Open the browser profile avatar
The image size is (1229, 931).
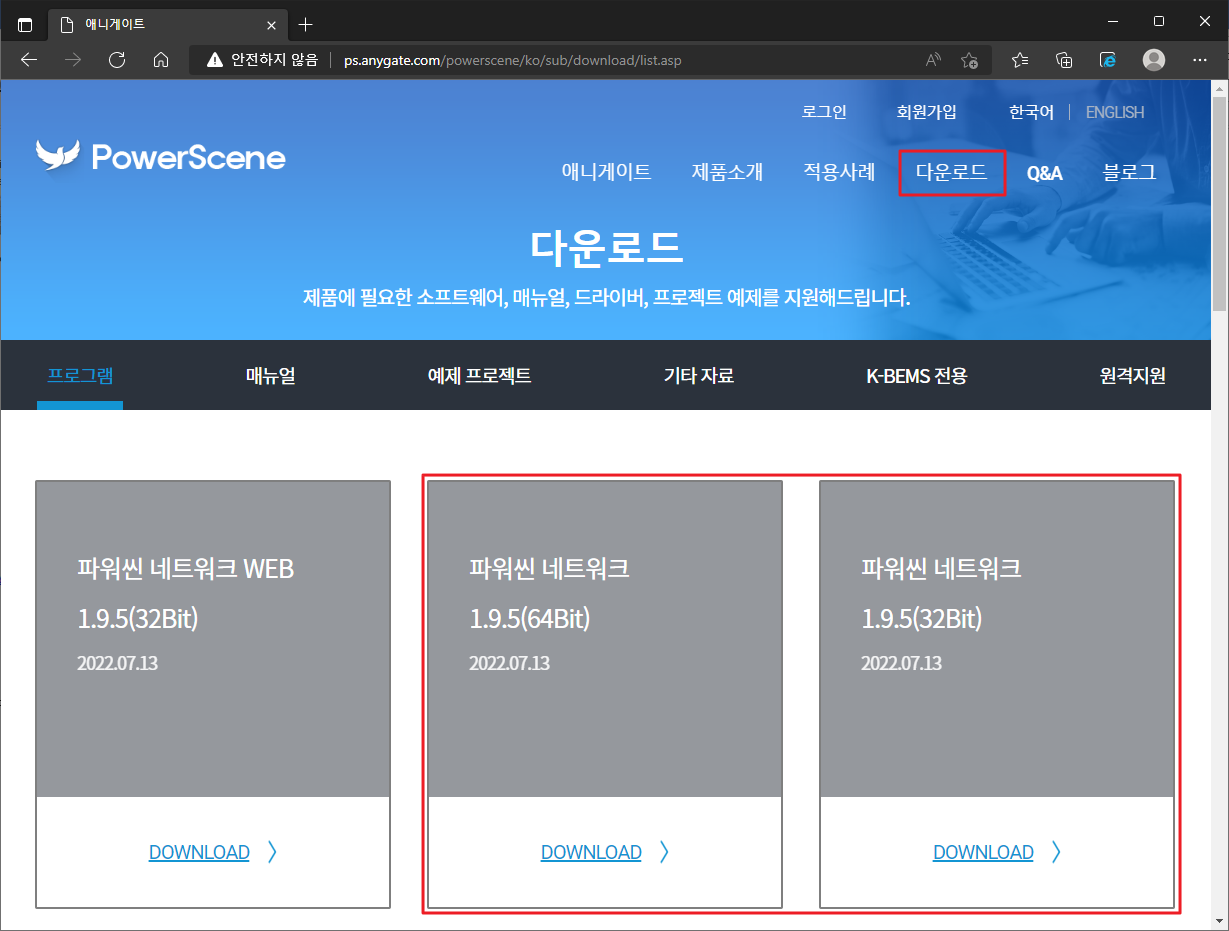(x=1154, y=60)
